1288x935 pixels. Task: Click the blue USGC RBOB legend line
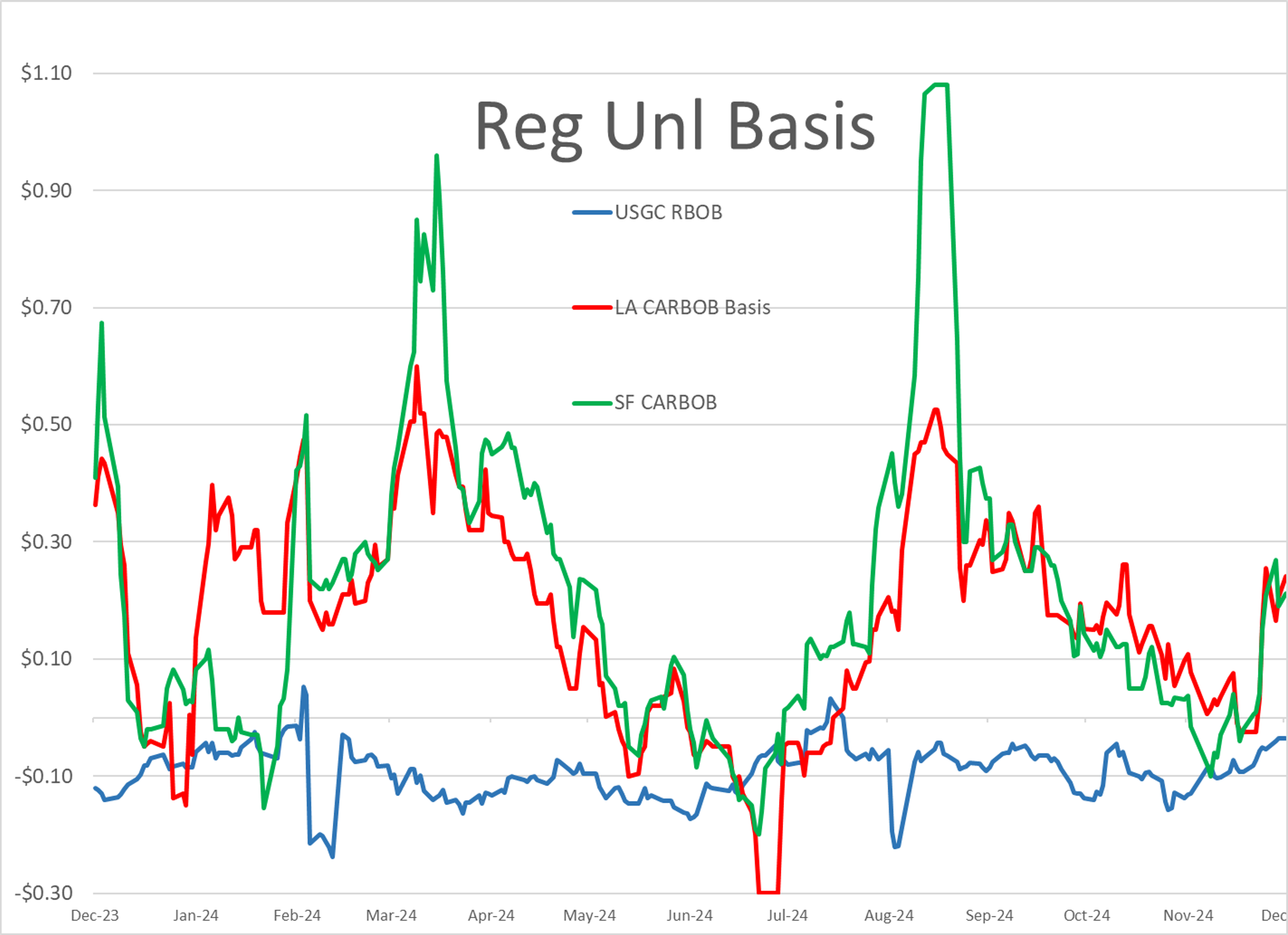pyautogui.click(x=592, y=213)
